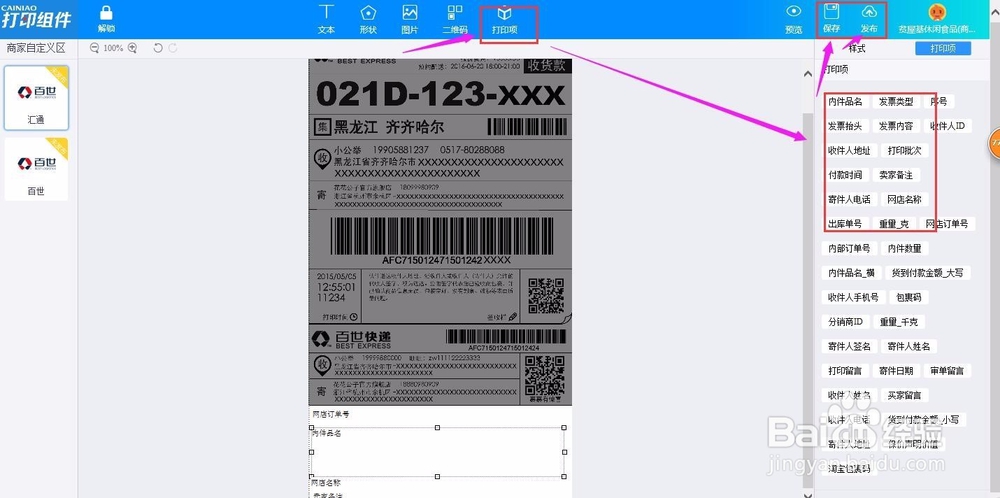
Task: Select the 内件品名 text box on canvas
Action: [438, 452]
